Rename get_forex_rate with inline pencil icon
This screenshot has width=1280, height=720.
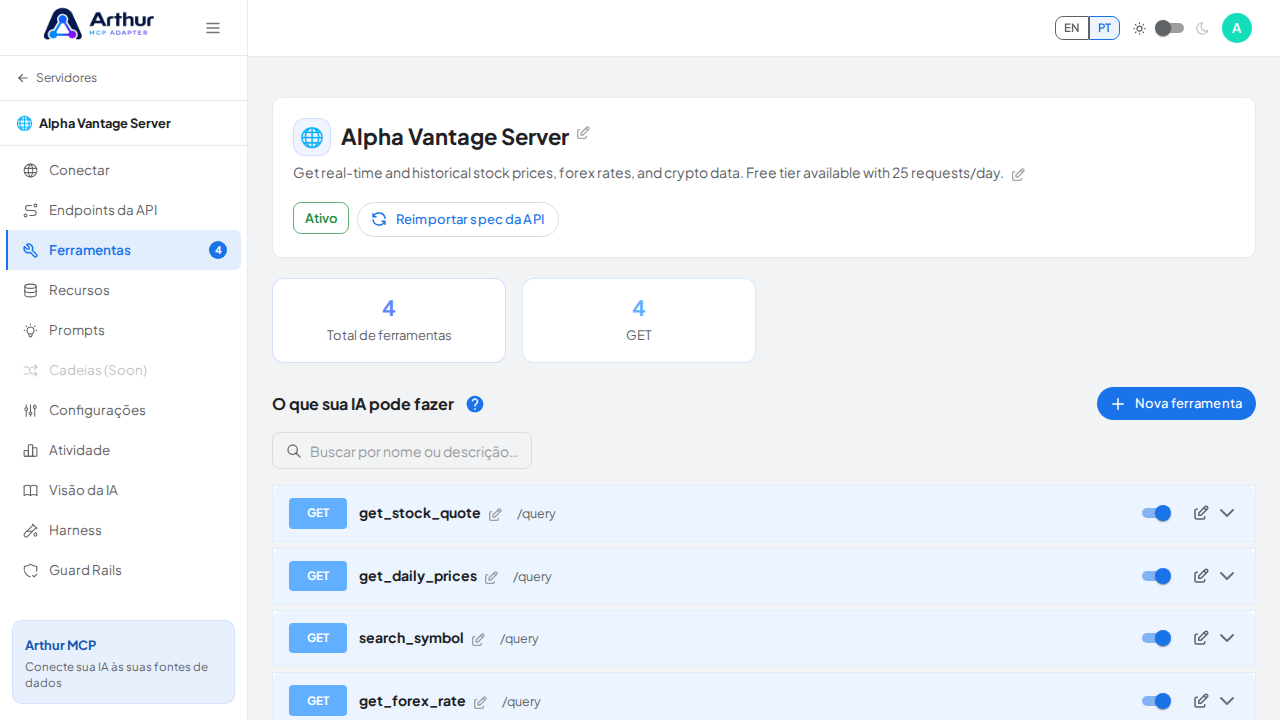480,702
